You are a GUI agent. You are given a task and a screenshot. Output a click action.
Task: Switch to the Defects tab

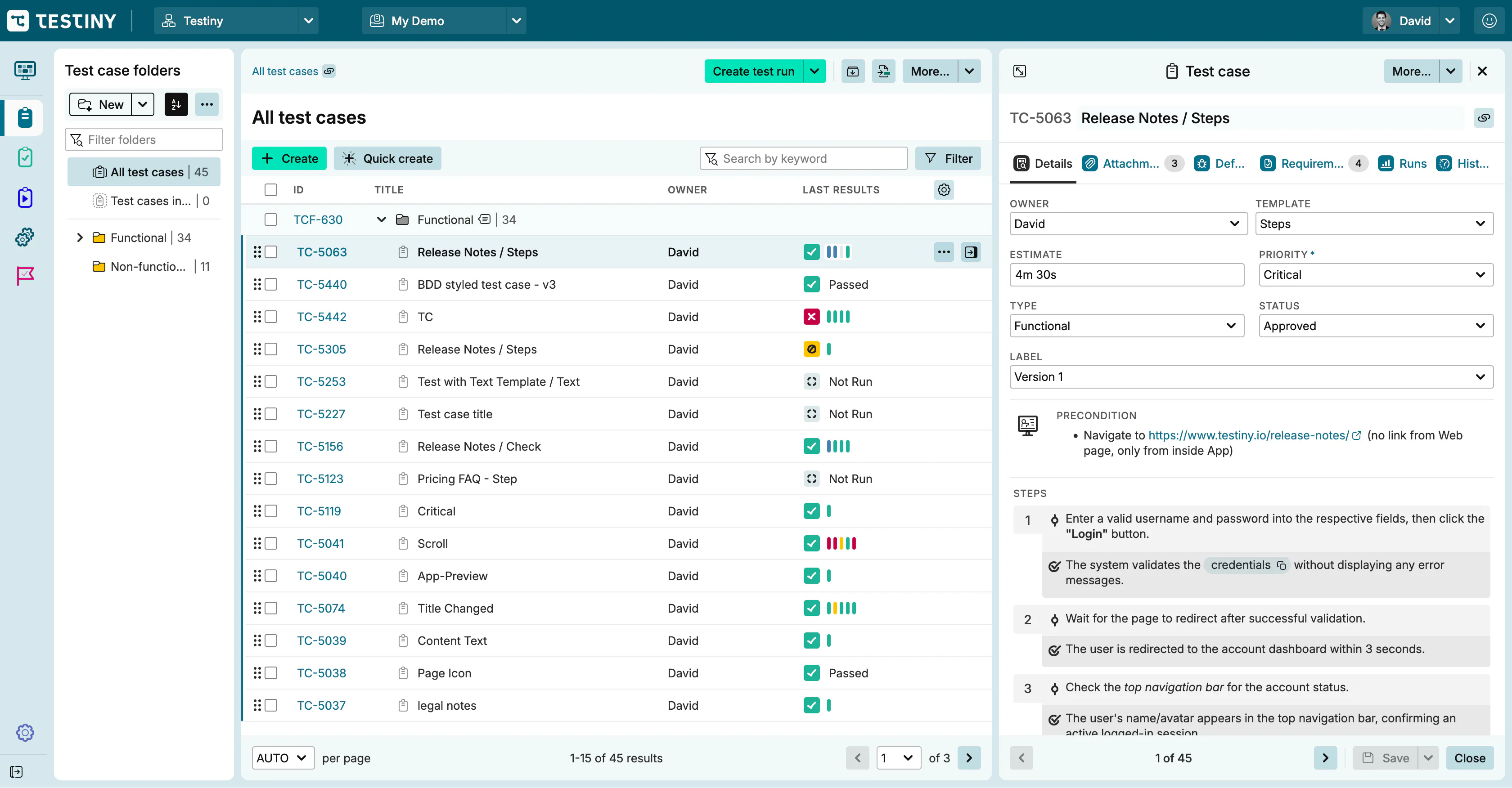pos(1219,163)
